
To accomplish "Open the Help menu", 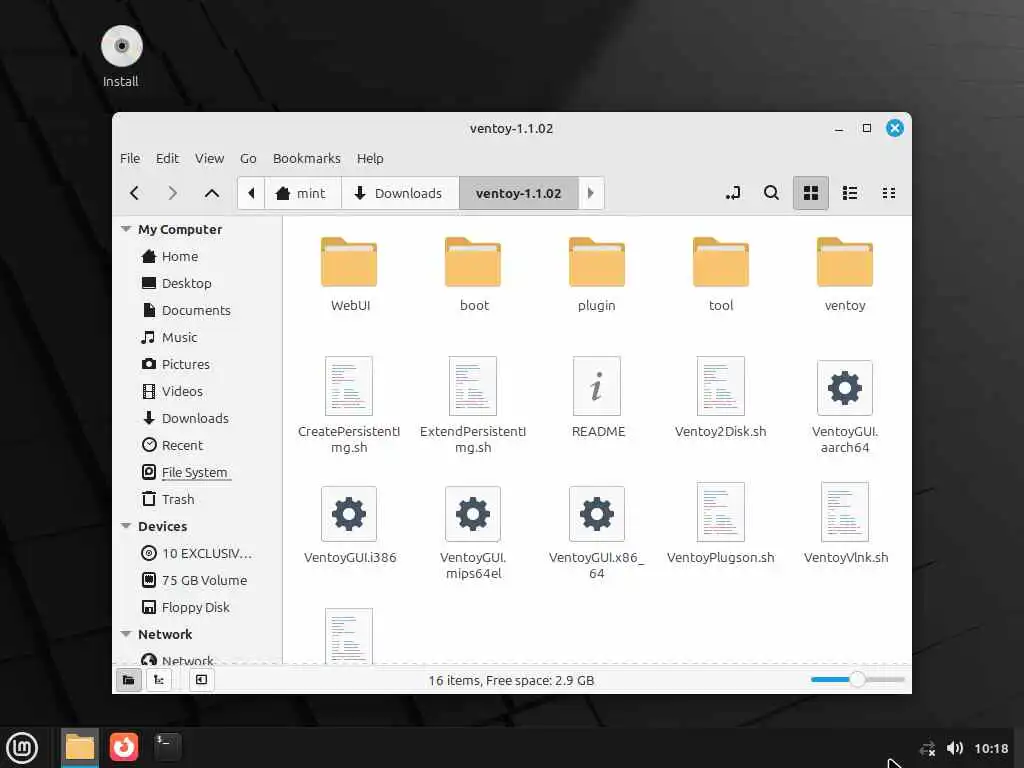I will pos(370,158).
